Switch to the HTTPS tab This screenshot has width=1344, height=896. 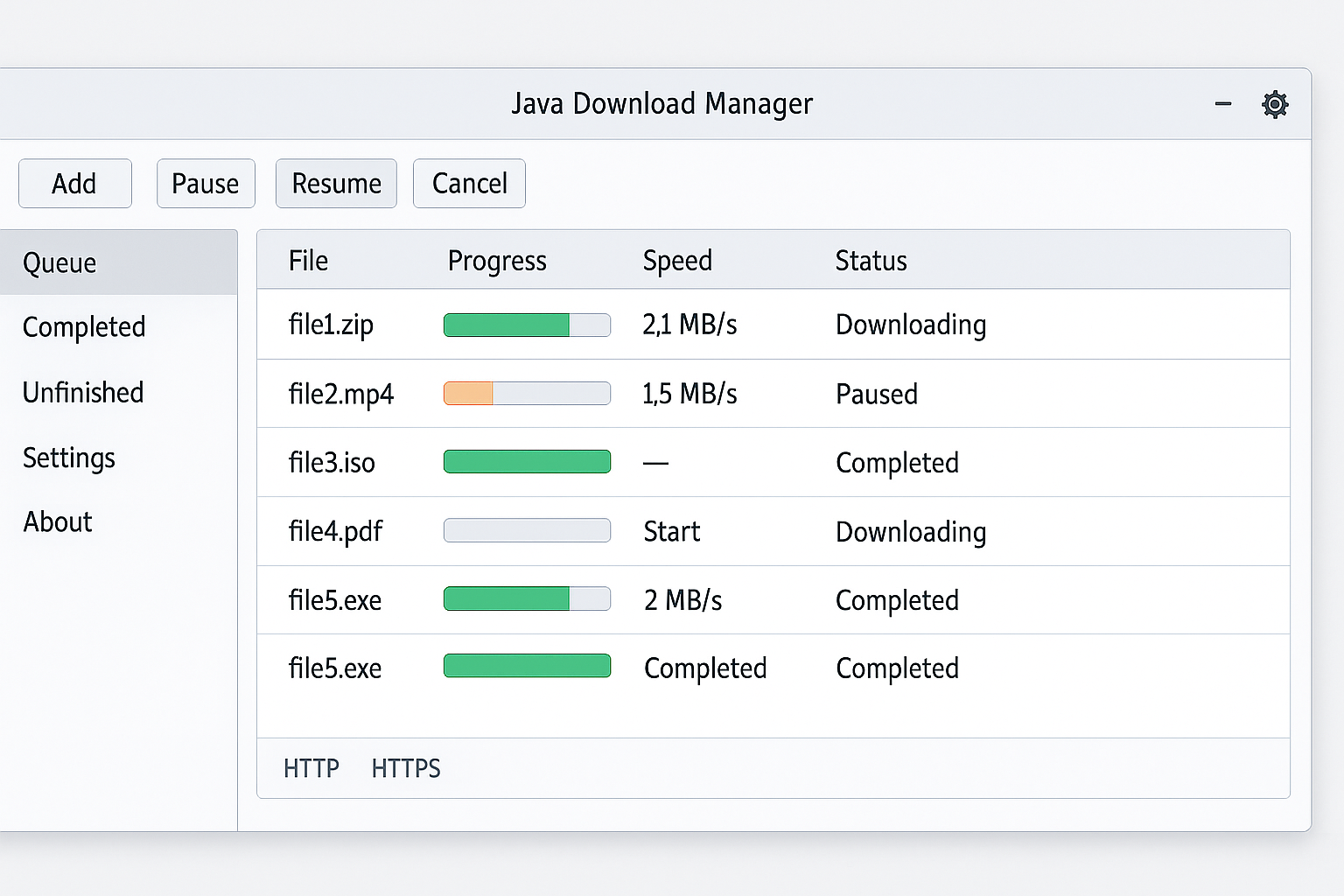406,768
